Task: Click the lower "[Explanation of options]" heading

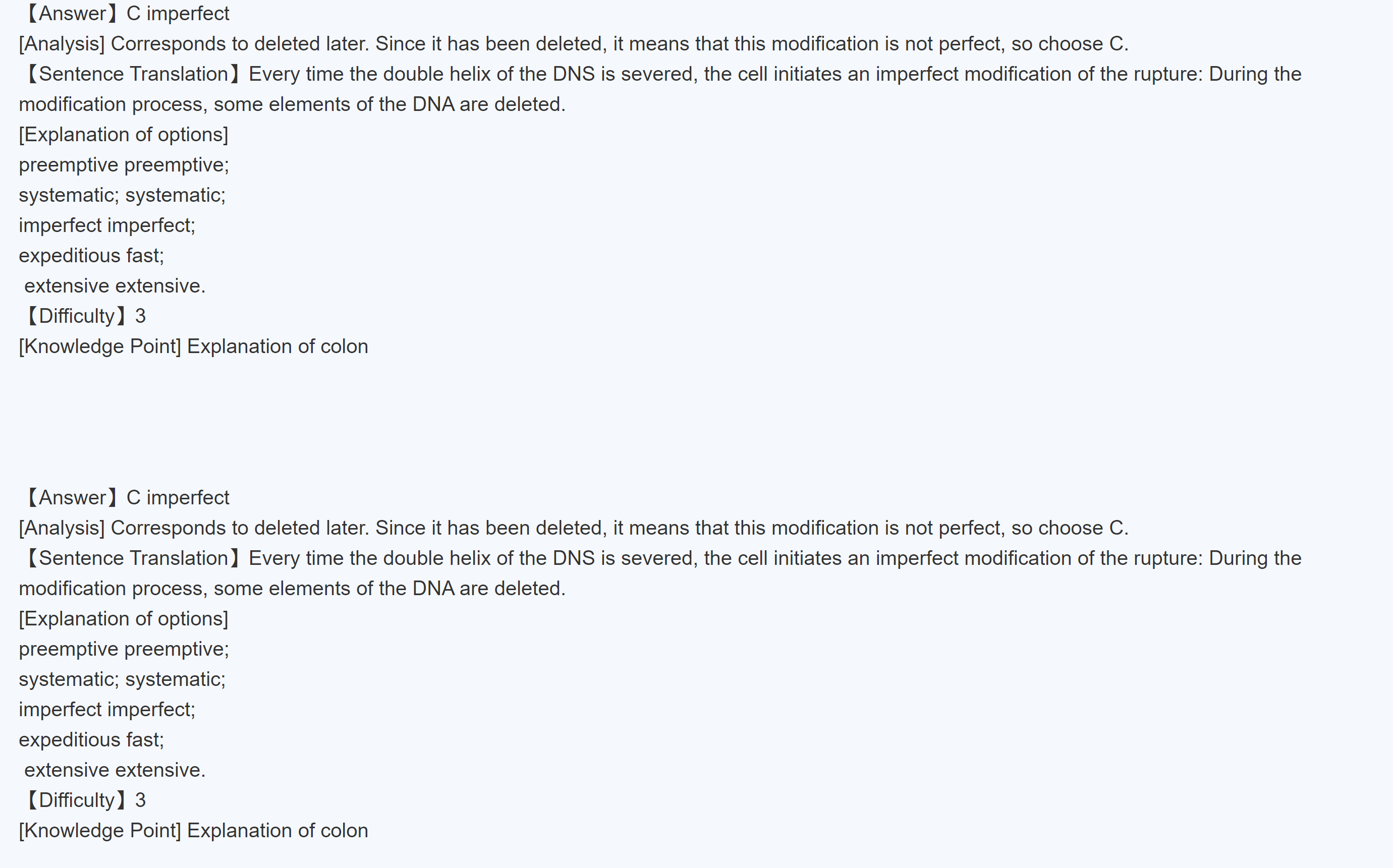Action: [x=124, y=618]
